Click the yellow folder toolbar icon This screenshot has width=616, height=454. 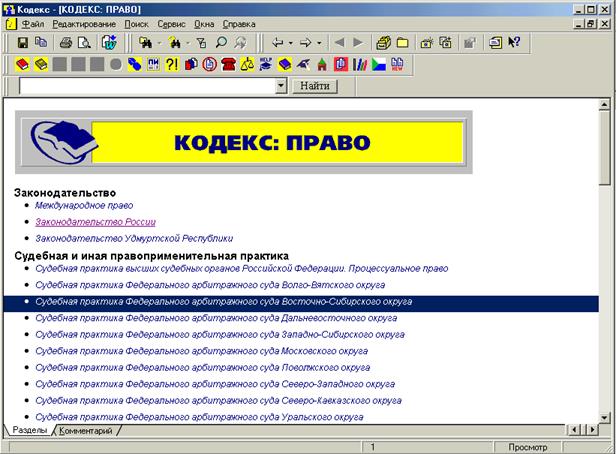402,42
